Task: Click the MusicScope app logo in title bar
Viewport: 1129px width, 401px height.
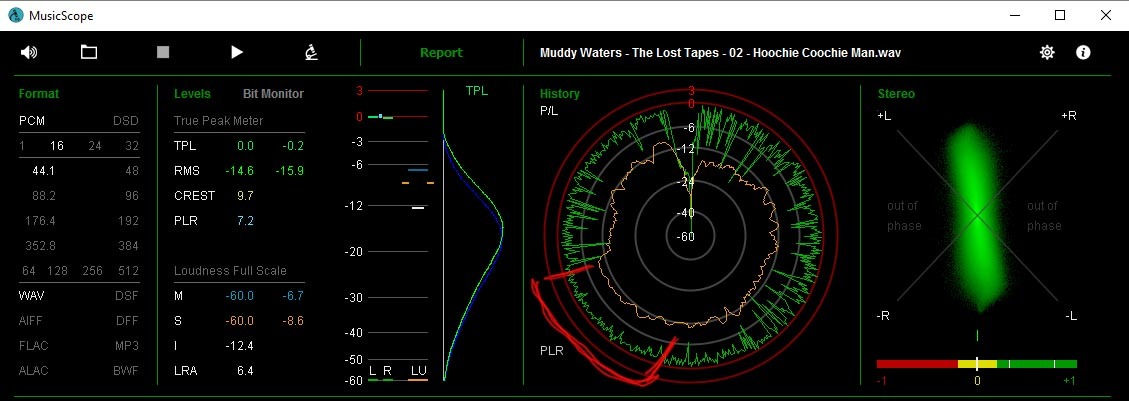Action: (15, 15)
